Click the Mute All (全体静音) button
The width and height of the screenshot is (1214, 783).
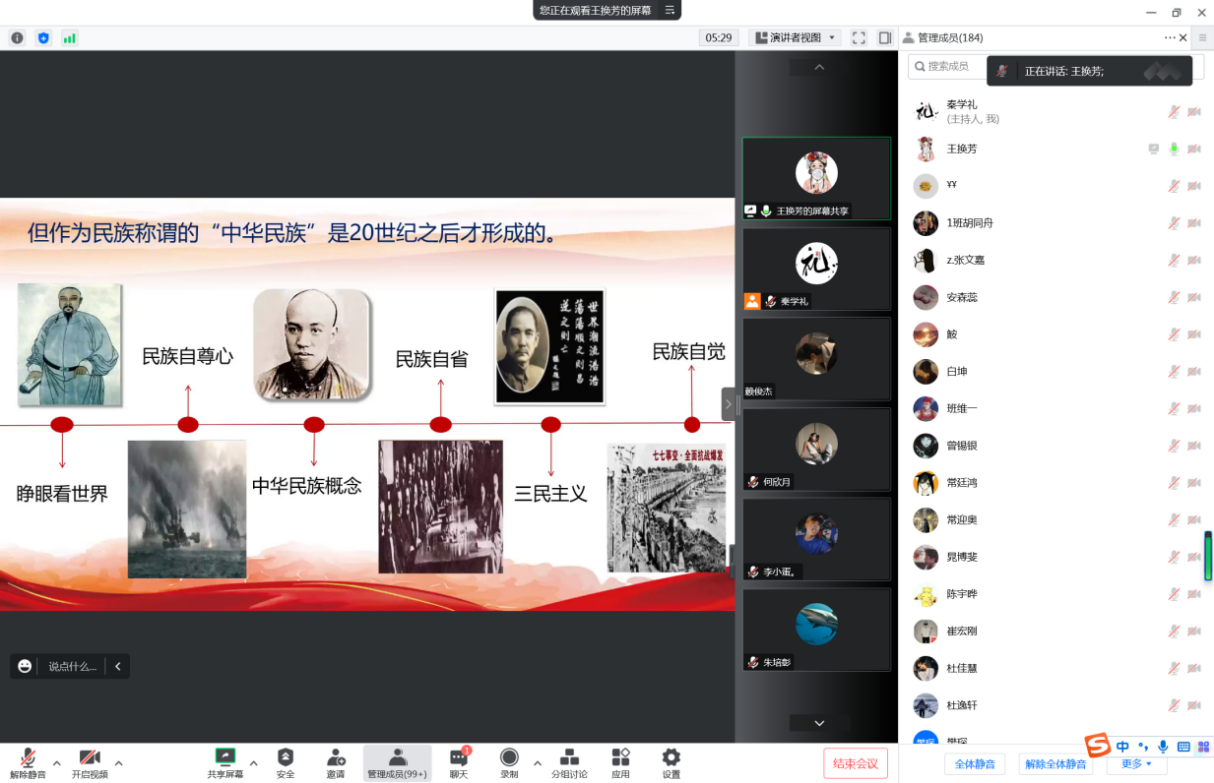pyautogui.click(x=974, y=764)
